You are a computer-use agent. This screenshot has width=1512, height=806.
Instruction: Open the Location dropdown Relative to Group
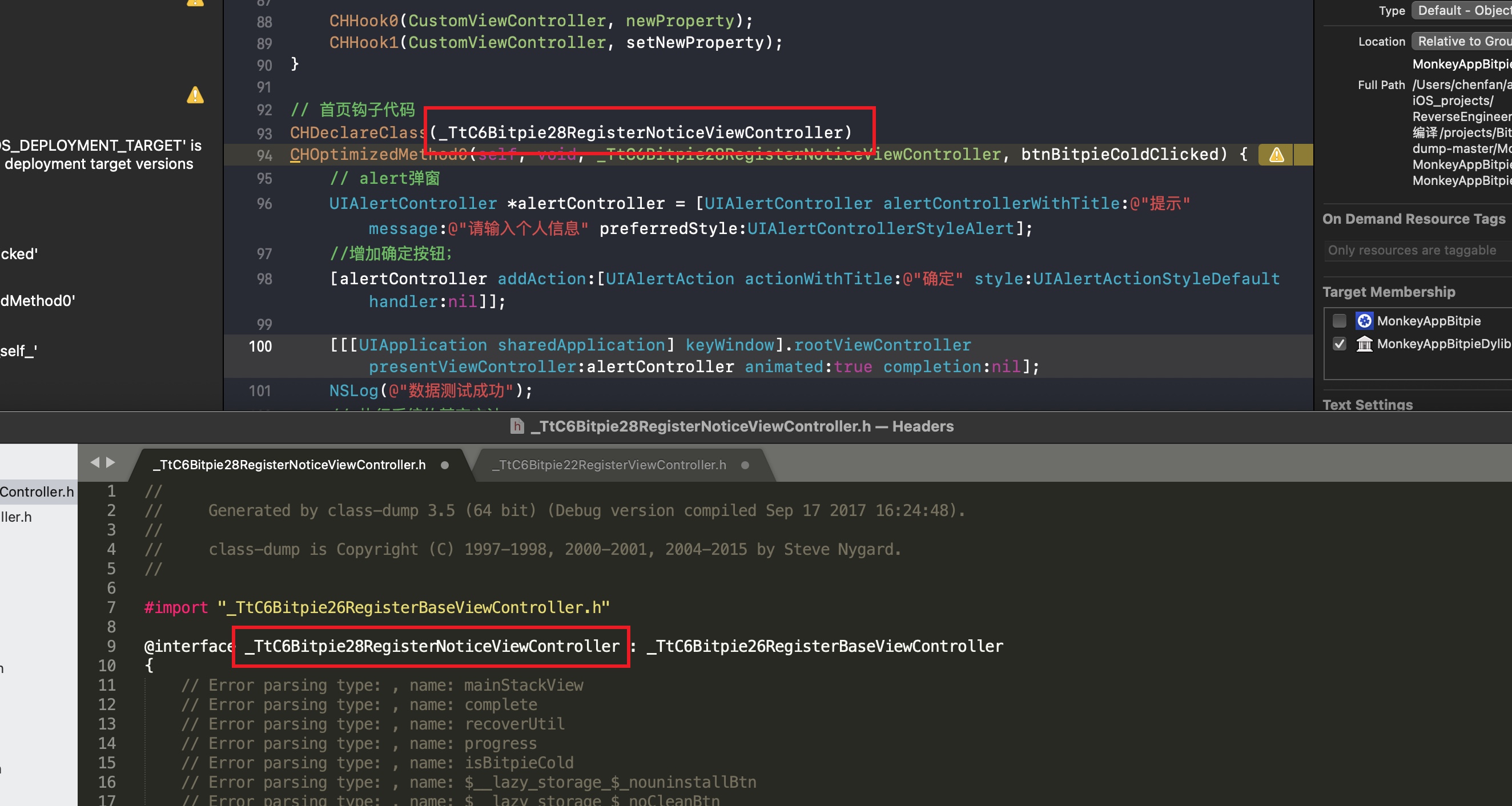click(1462, 41)
